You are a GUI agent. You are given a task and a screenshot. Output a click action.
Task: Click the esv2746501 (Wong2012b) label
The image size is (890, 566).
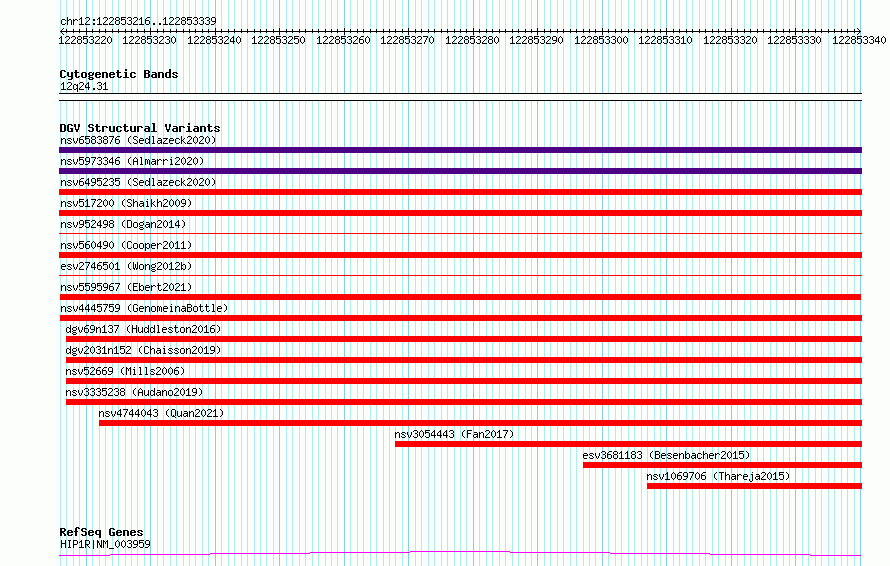click(126, 266)
